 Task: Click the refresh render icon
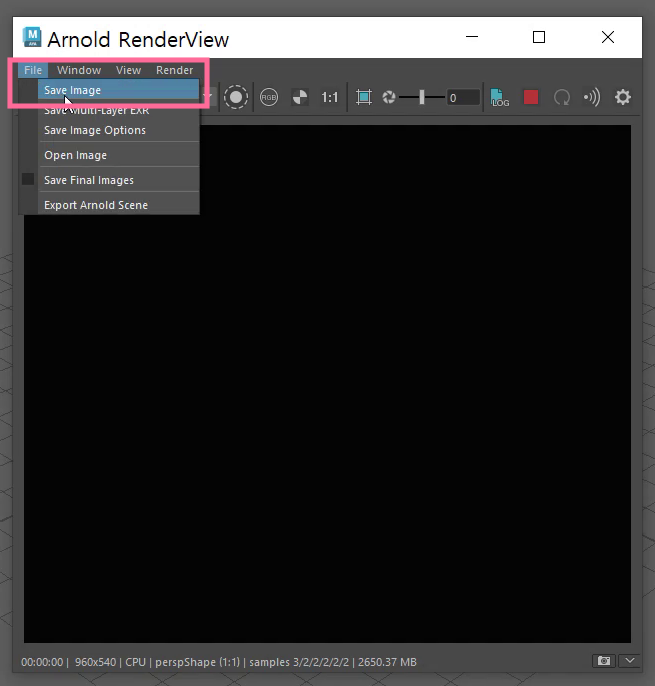click(x=562, y=97)
